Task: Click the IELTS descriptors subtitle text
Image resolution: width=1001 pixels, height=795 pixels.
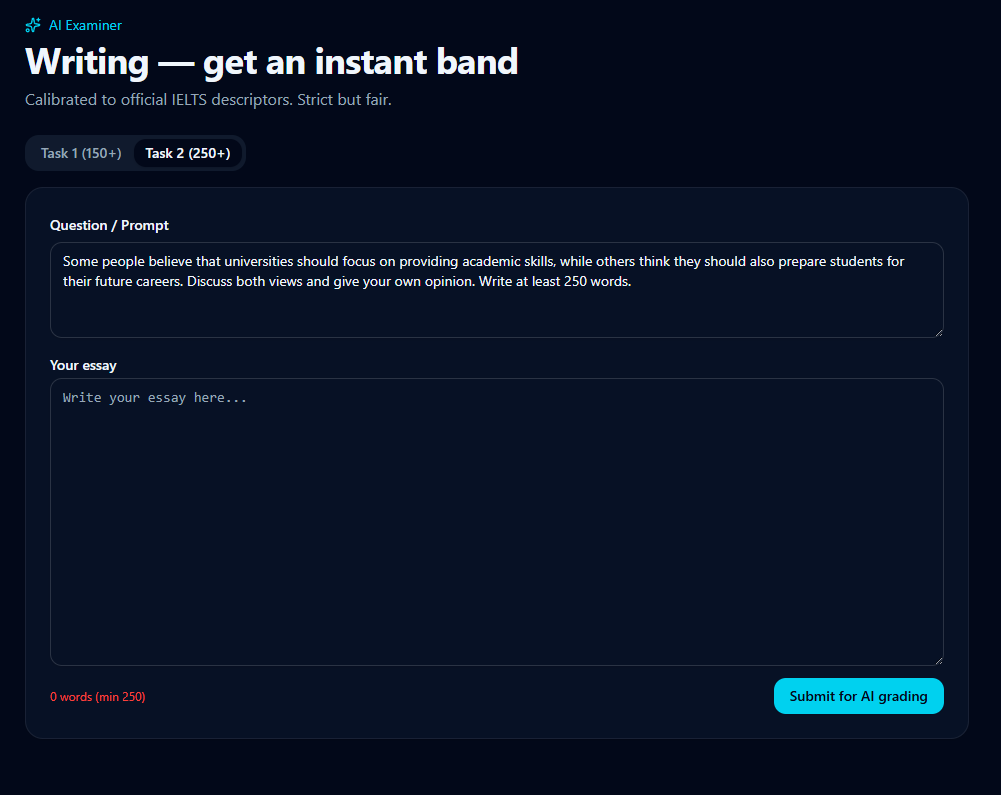Action: pyautogui.click(x=208, y=100)
